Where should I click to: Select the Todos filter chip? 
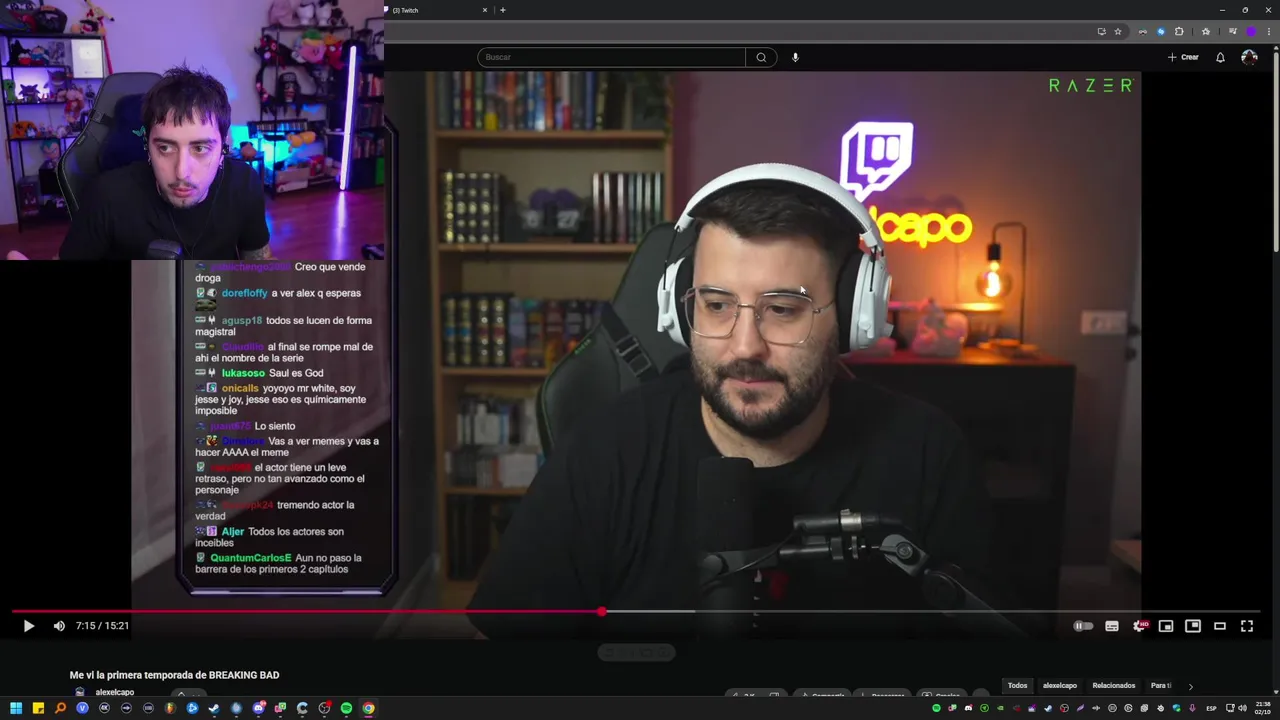pos(1017,686)
